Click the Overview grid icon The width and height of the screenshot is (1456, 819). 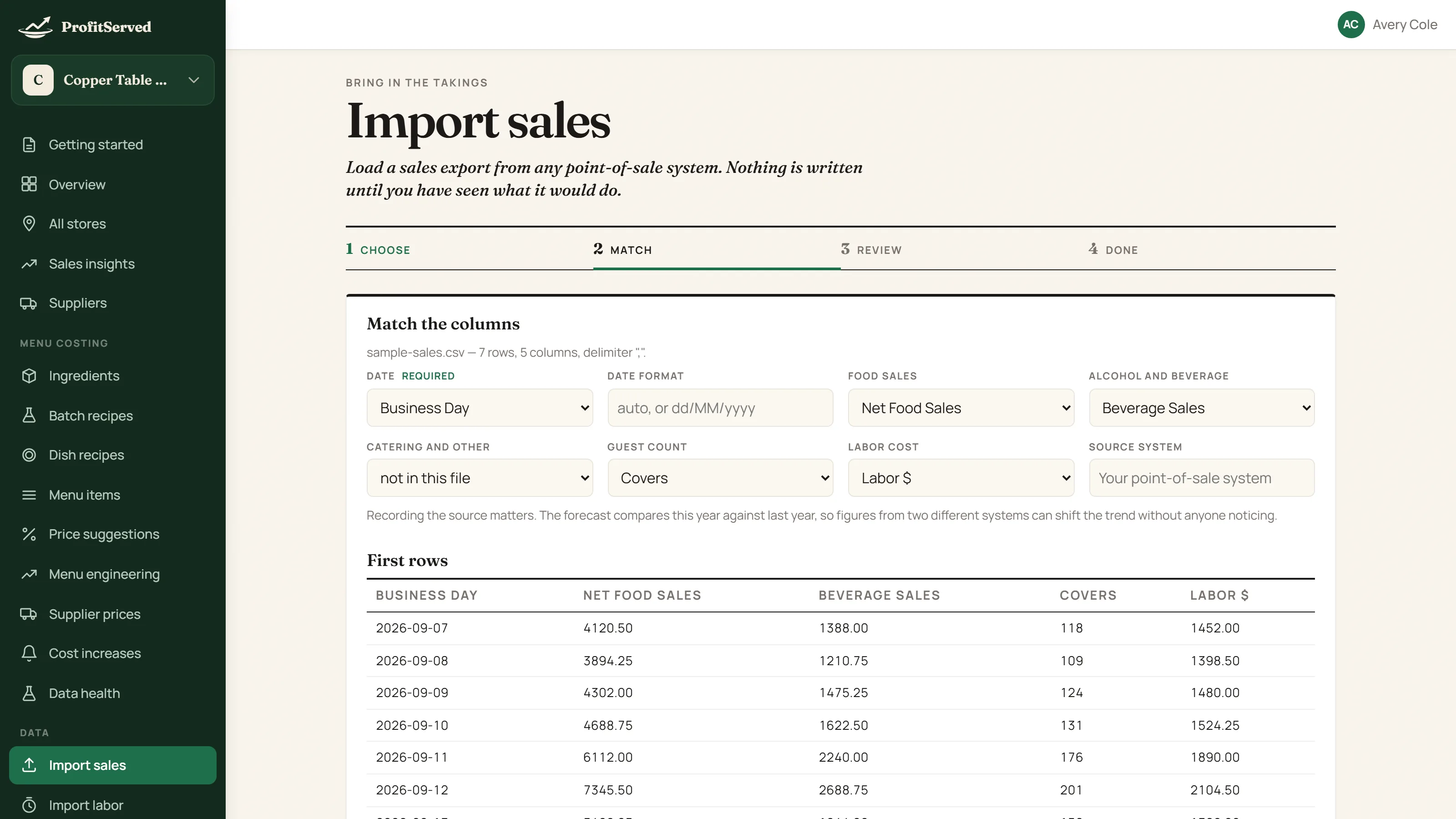(x=29, y=184)
